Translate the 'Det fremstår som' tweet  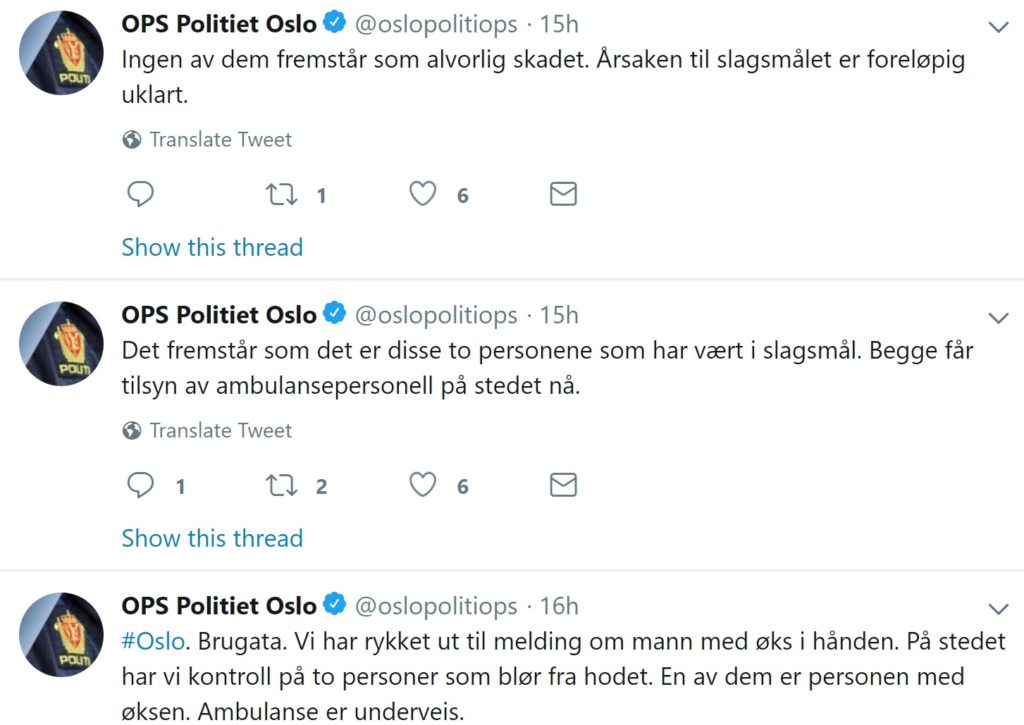point(220,430)
